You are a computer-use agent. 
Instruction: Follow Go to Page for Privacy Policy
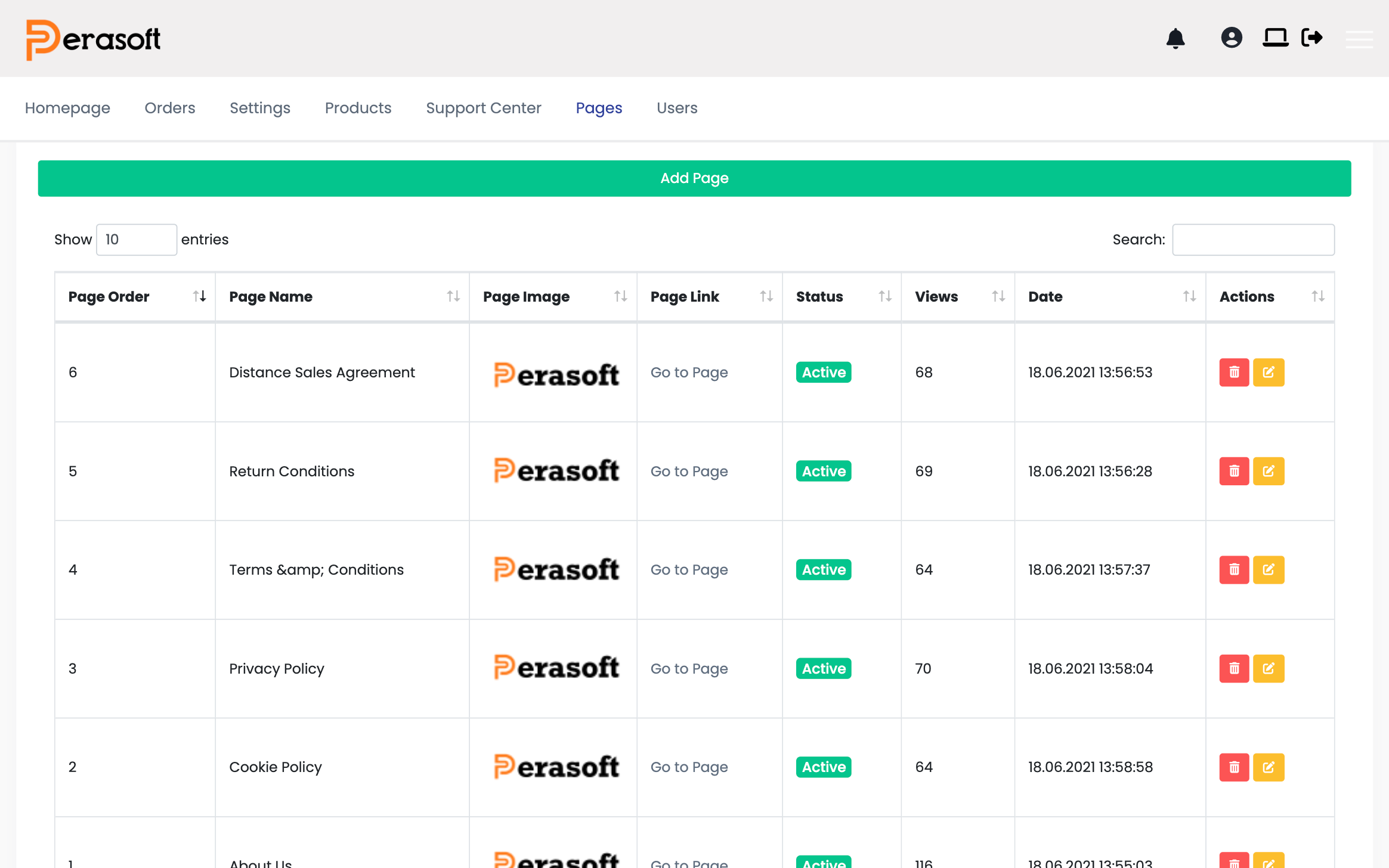pyautogui.click(x=689, y=668)
